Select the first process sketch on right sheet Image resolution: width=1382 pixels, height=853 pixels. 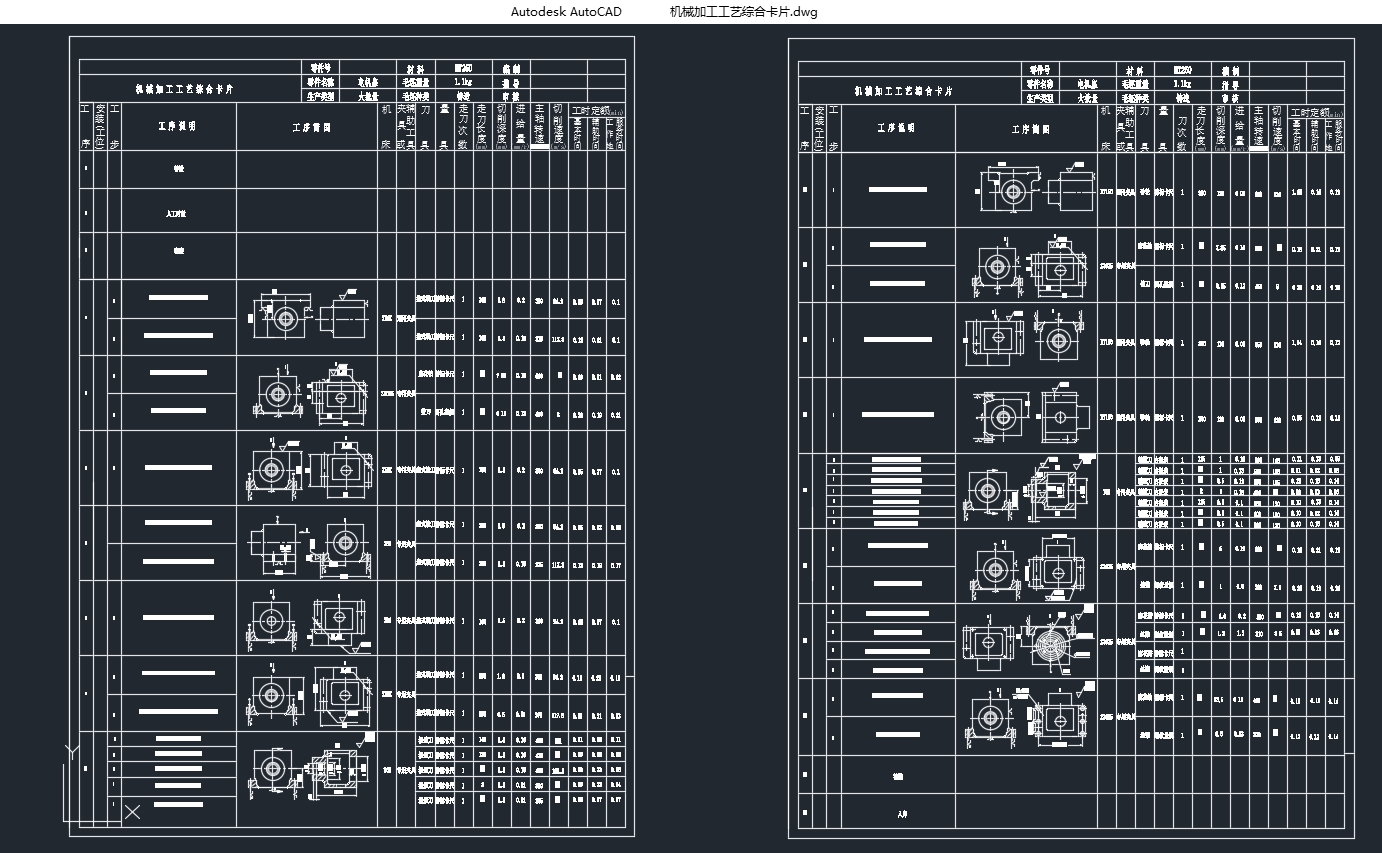click(1027, 190)
